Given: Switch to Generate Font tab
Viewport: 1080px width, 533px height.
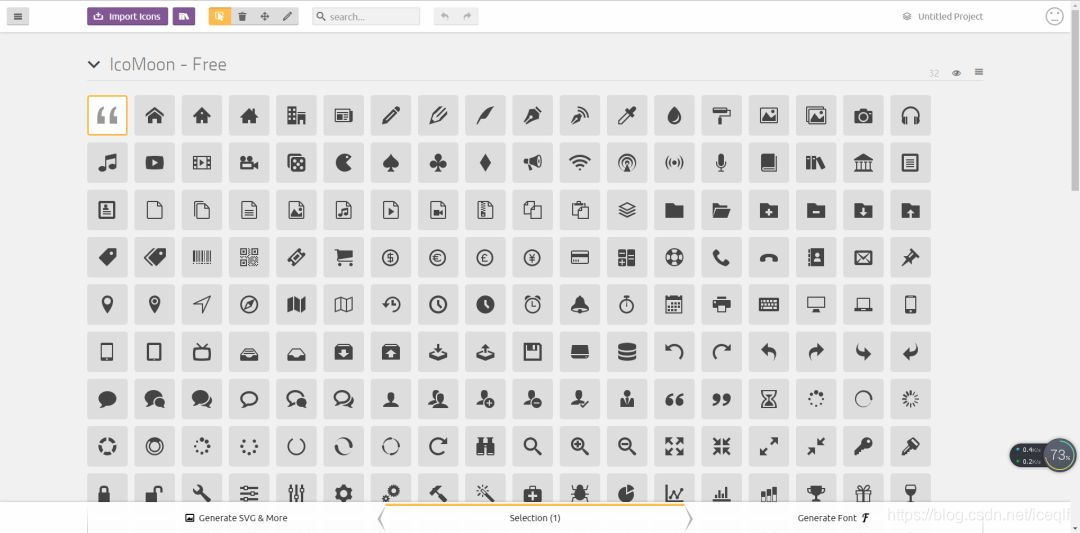Looking at the screenshot, I should (x=833, y=518).
